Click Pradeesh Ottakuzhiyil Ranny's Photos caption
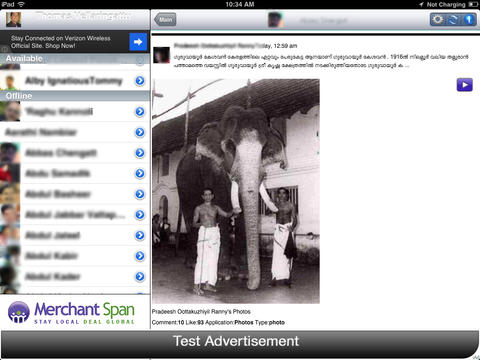 (201, 312)
